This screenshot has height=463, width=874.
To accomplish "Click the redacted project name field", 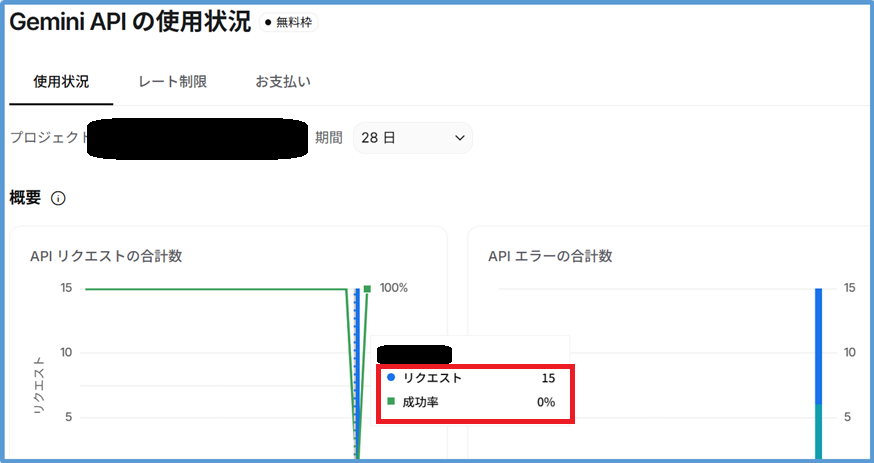I will click(x=197, y=138).
